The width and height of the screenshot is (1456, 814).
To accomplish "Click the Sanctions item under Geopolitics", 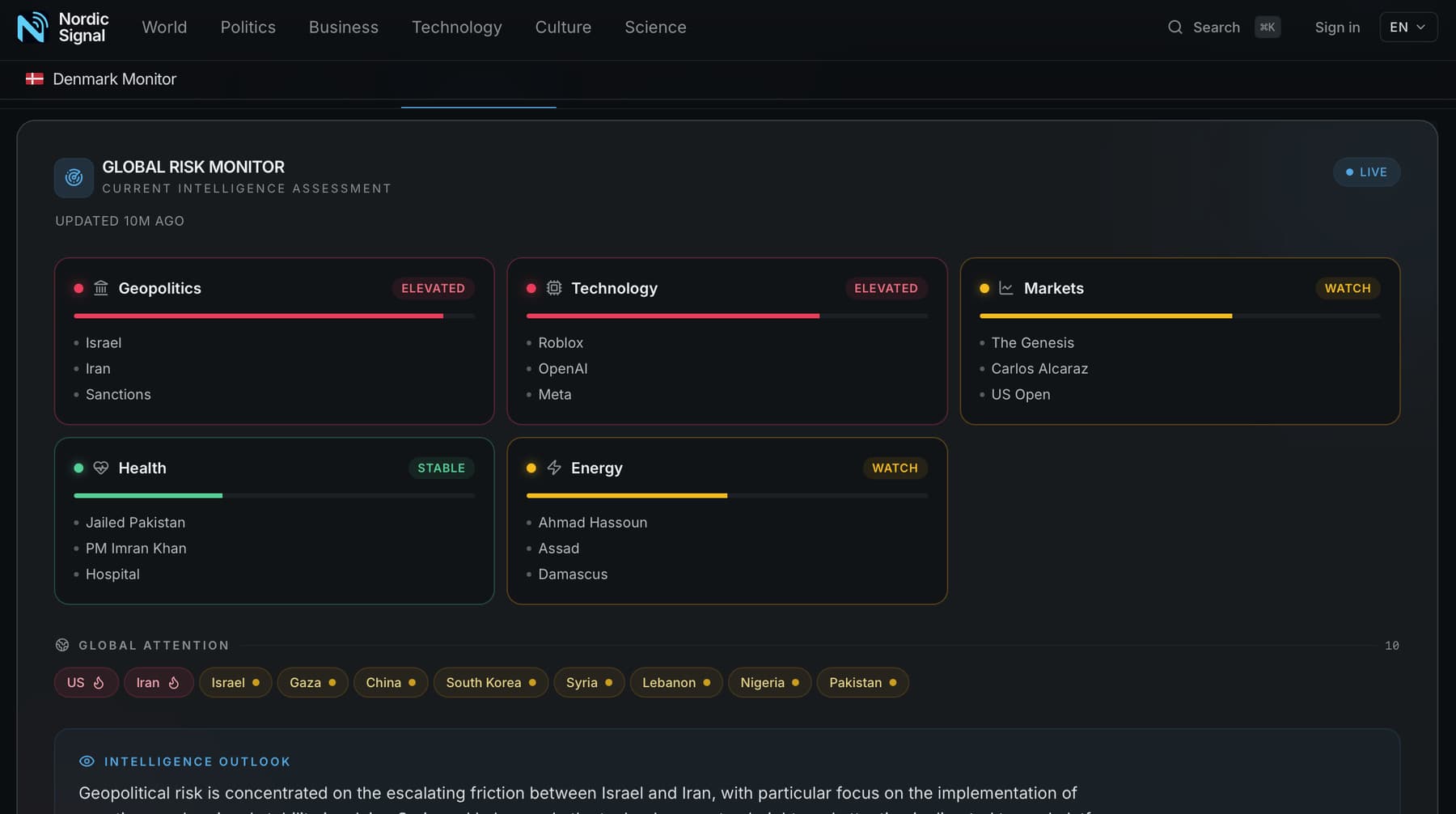I will tap(118, 394).
